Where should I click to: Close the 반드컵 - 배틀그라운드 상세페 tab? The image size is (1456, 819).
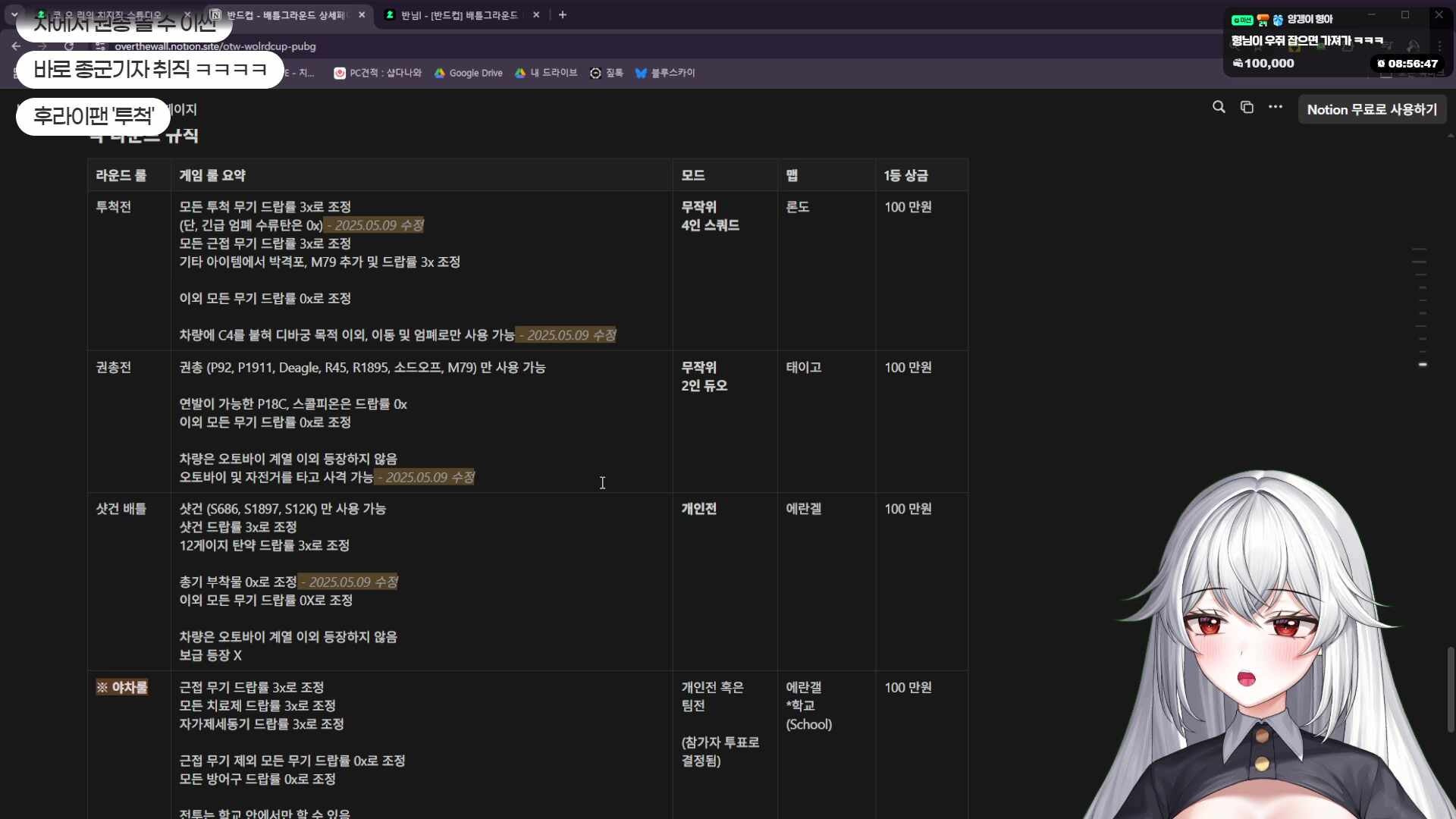[362, 15]
